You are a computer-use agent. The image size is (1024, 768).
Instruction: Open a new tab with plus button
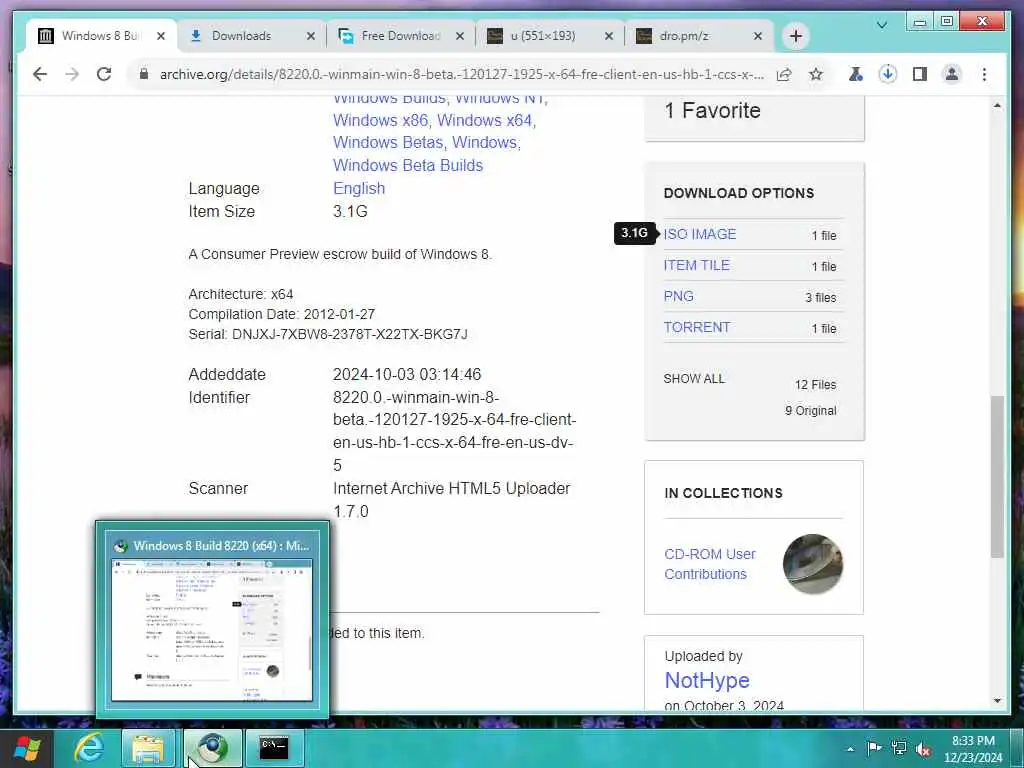click(795, 36)
